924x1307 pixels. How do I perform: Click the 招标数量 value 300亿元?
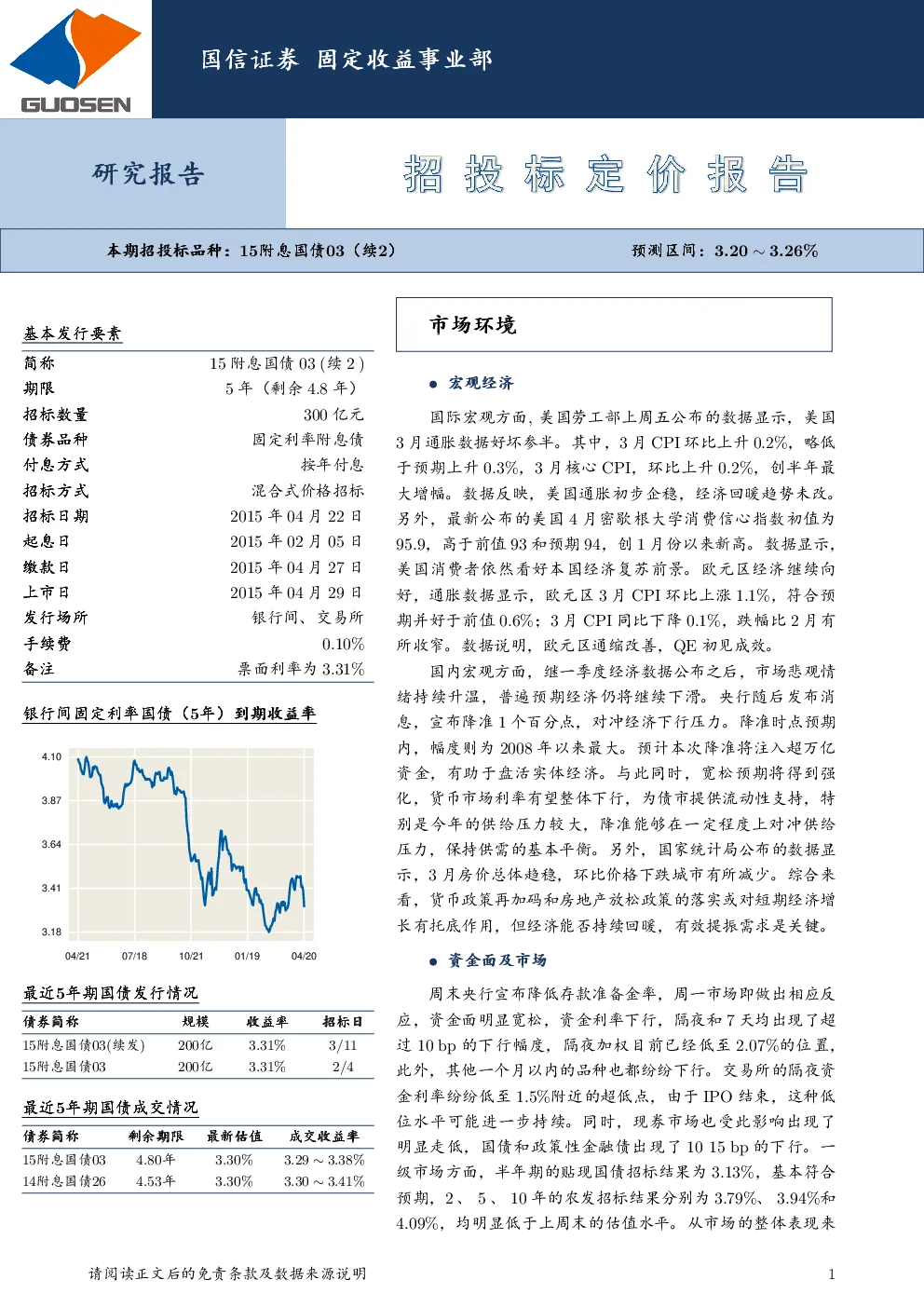(333, 415)
